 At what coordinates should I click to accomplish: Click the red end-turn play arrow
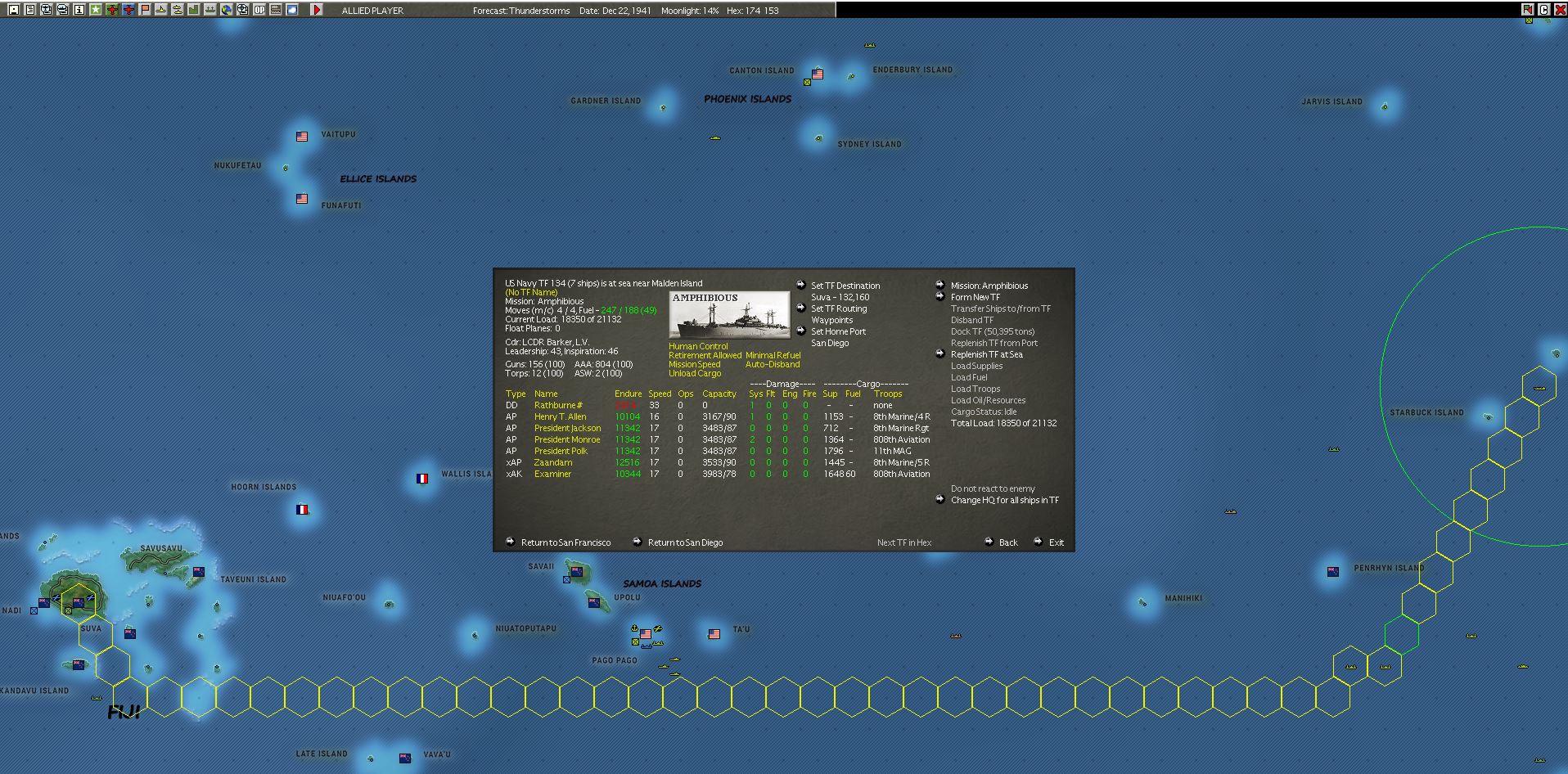pos(317,10)
